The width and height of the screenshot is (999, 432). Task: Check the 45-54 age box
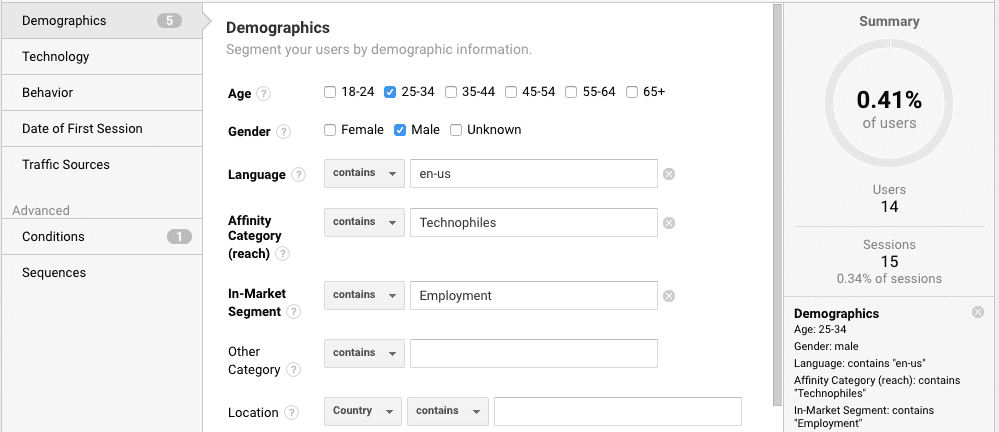[510, 92]
